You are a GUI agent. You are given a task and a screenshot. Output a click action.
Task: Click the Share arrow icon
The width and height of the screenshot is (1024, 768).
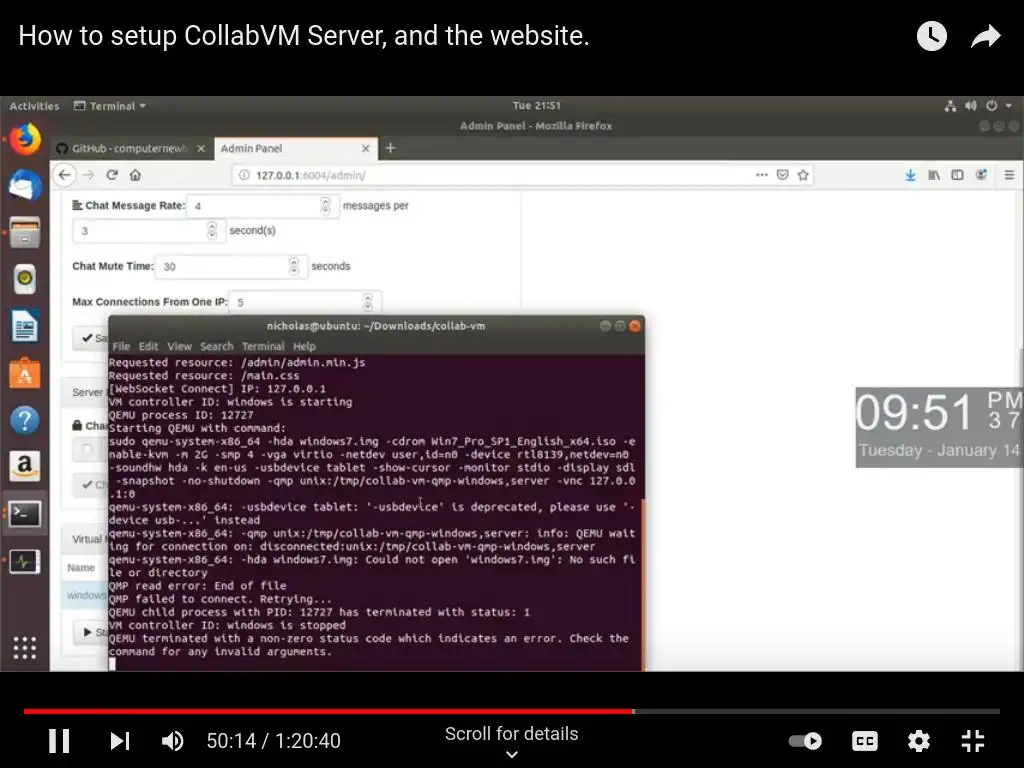(x=985, y=36)
